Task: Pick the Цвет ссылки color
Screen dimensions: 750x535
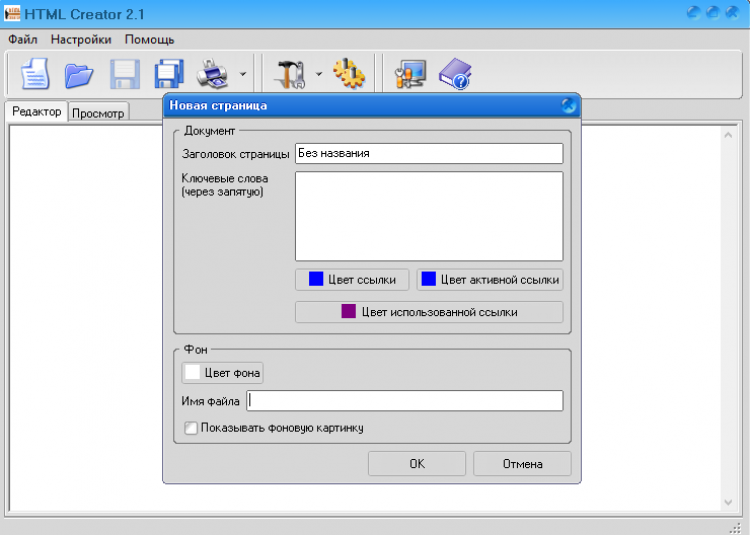Action: 352,280
